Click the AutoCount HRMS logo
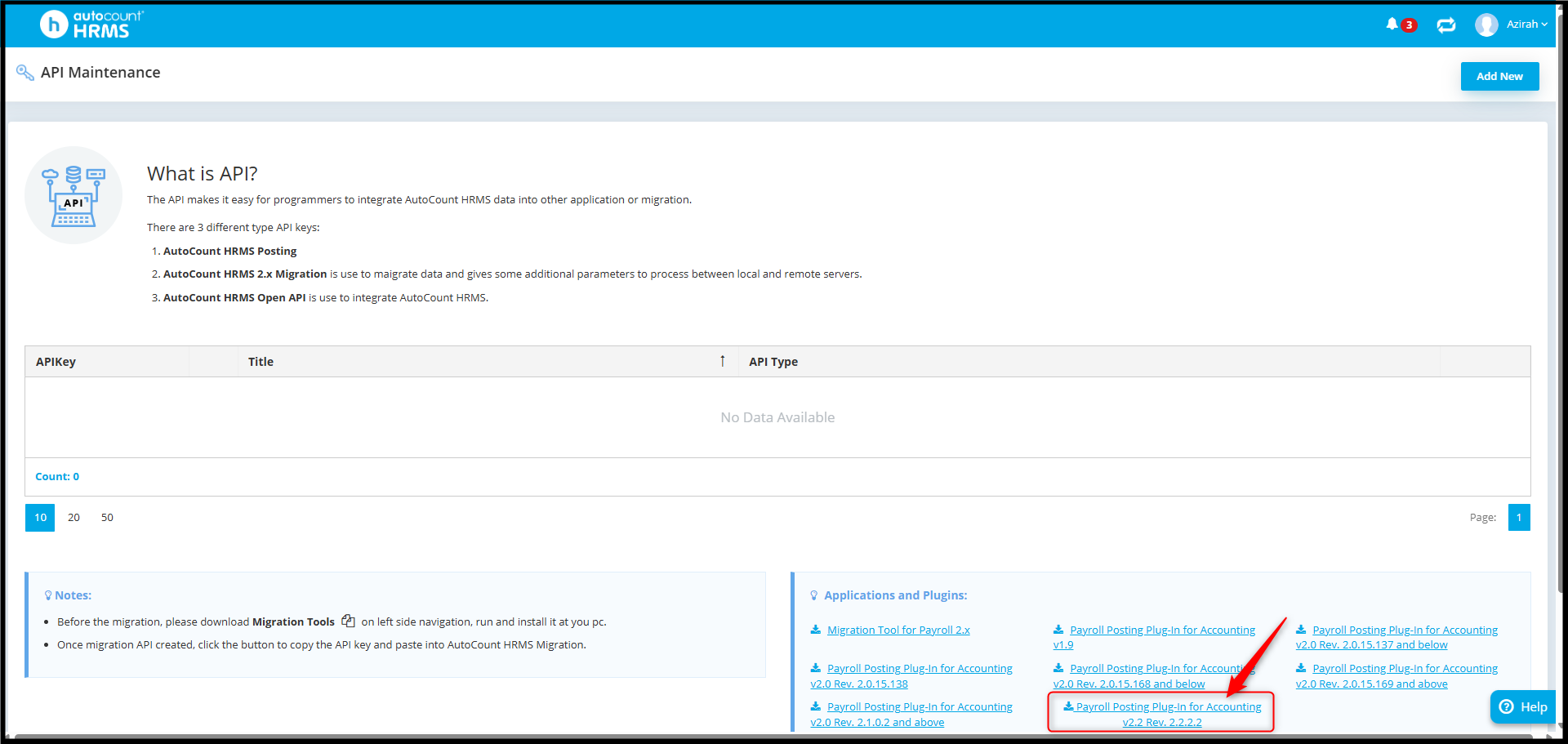Image resolution: width=1568 pixels, height=744 pixels. pos(91,25)
